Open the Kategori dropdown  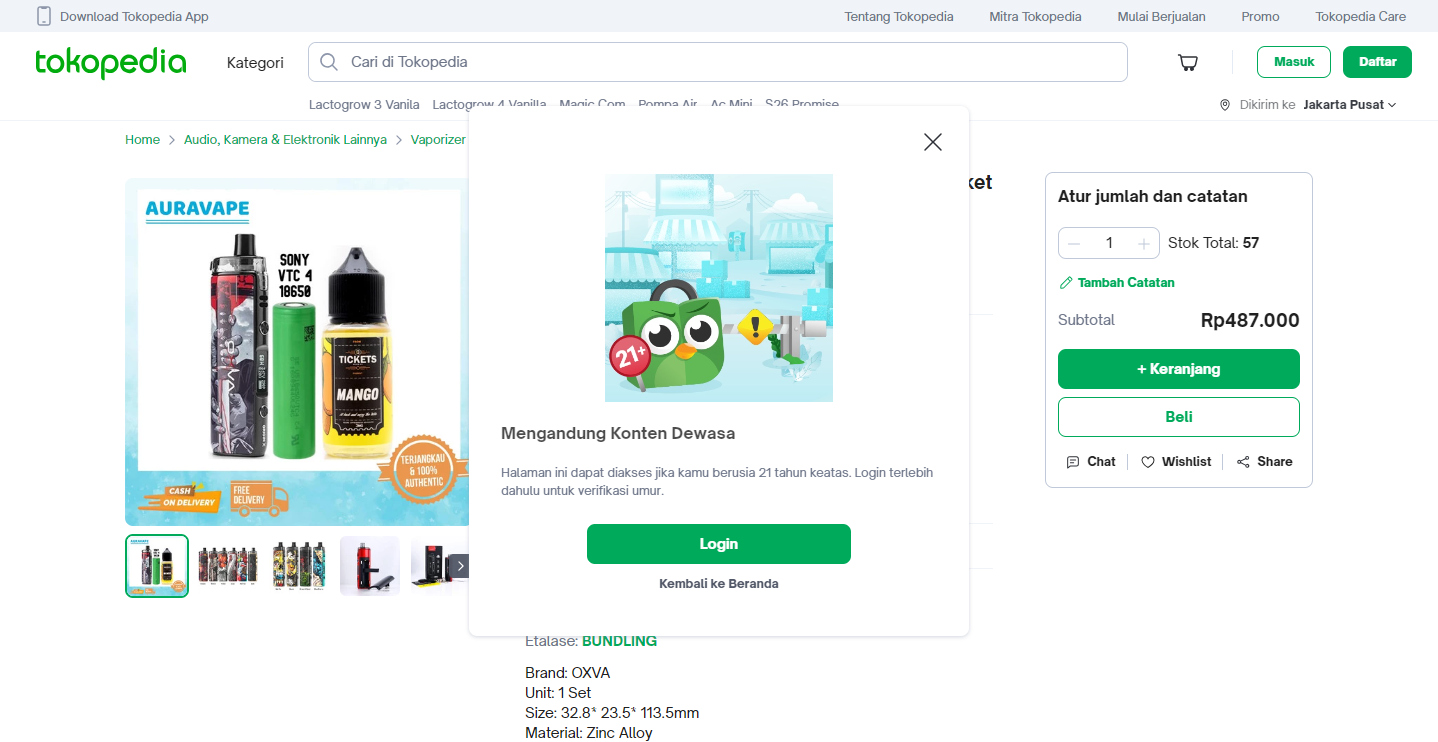pyautogui.click(x=255, y=62)
